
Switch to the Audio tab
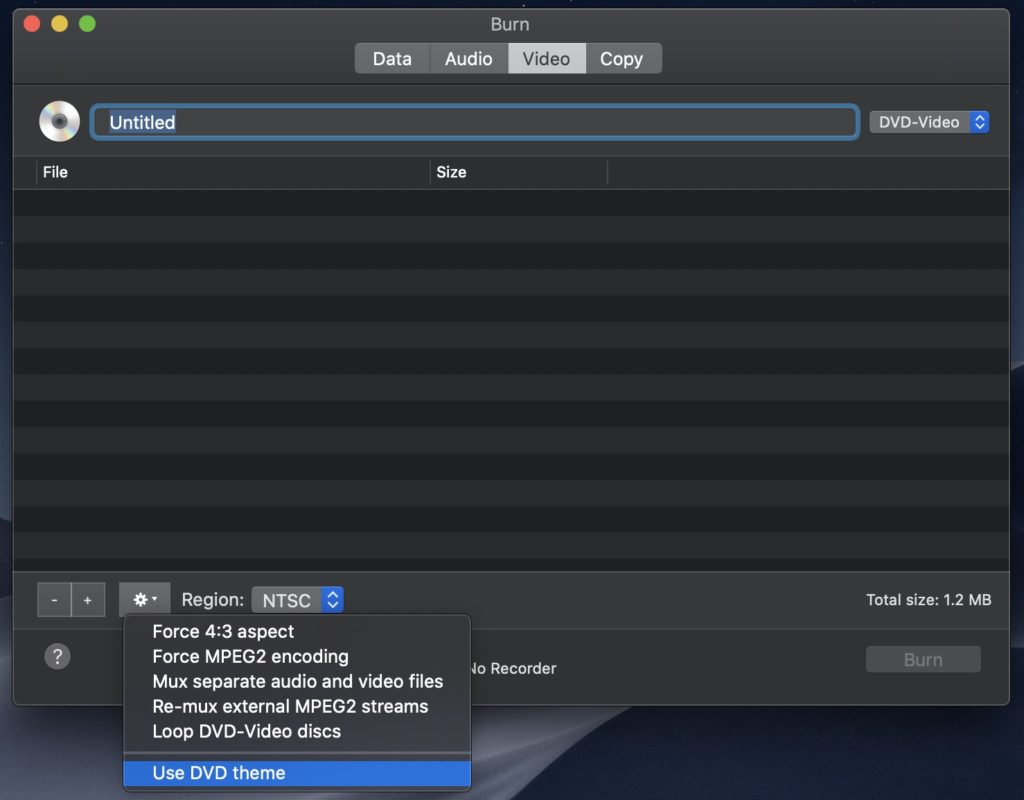[468, 59]
